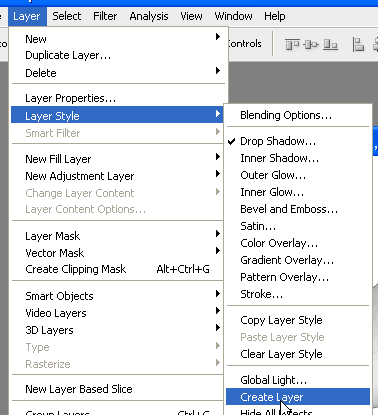Choose Satin... style

click(298, 226)
